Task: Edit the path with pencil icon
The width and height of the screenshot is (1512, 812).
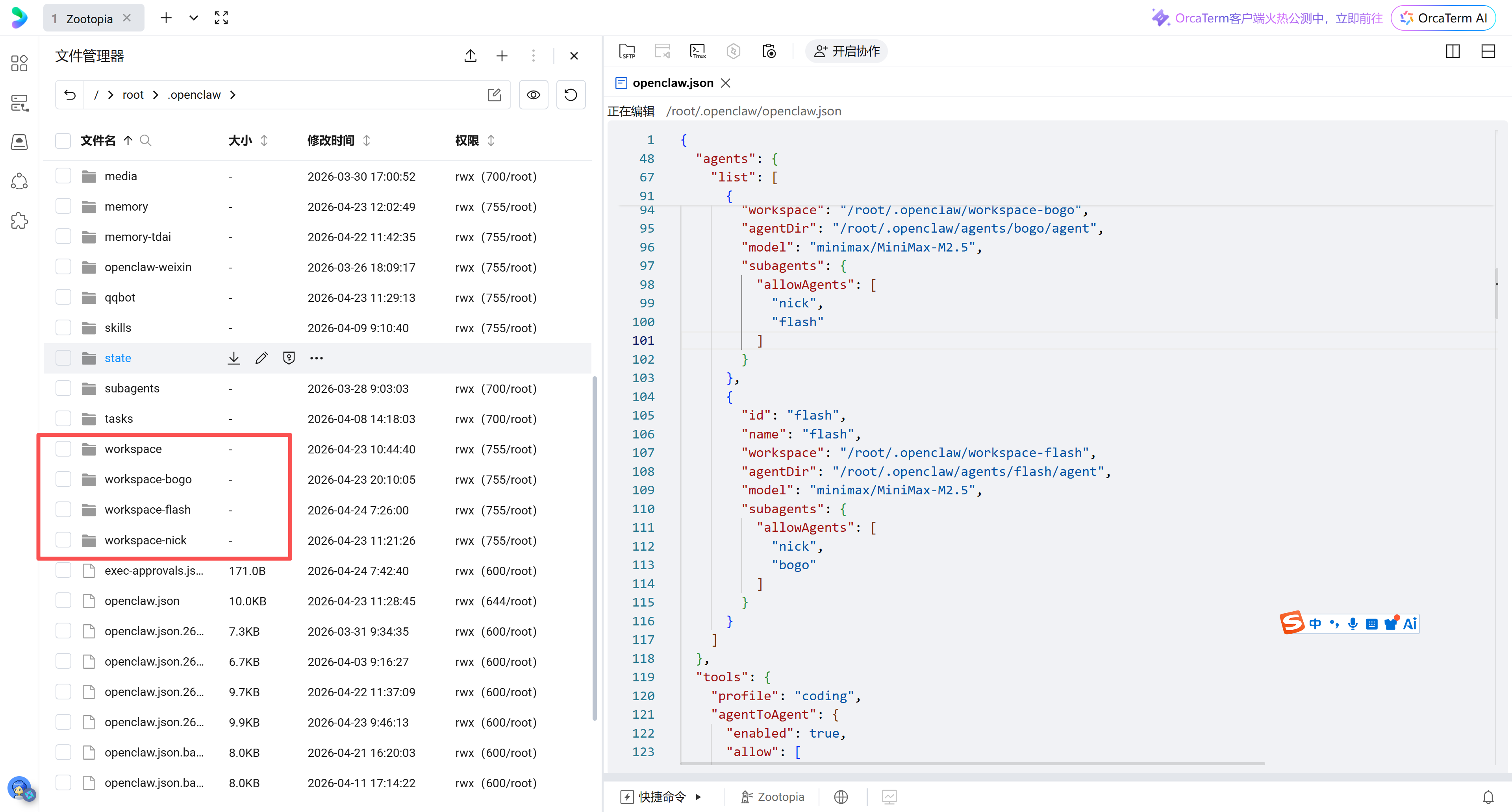Action: click(494, 95)
